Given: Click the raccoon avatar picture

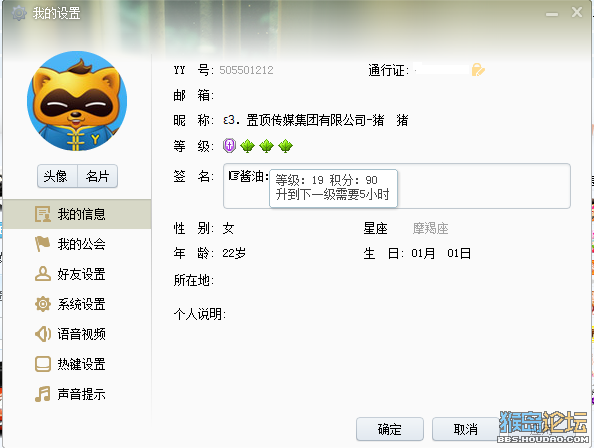Looking at the screenshot, I should pos(77,101).
